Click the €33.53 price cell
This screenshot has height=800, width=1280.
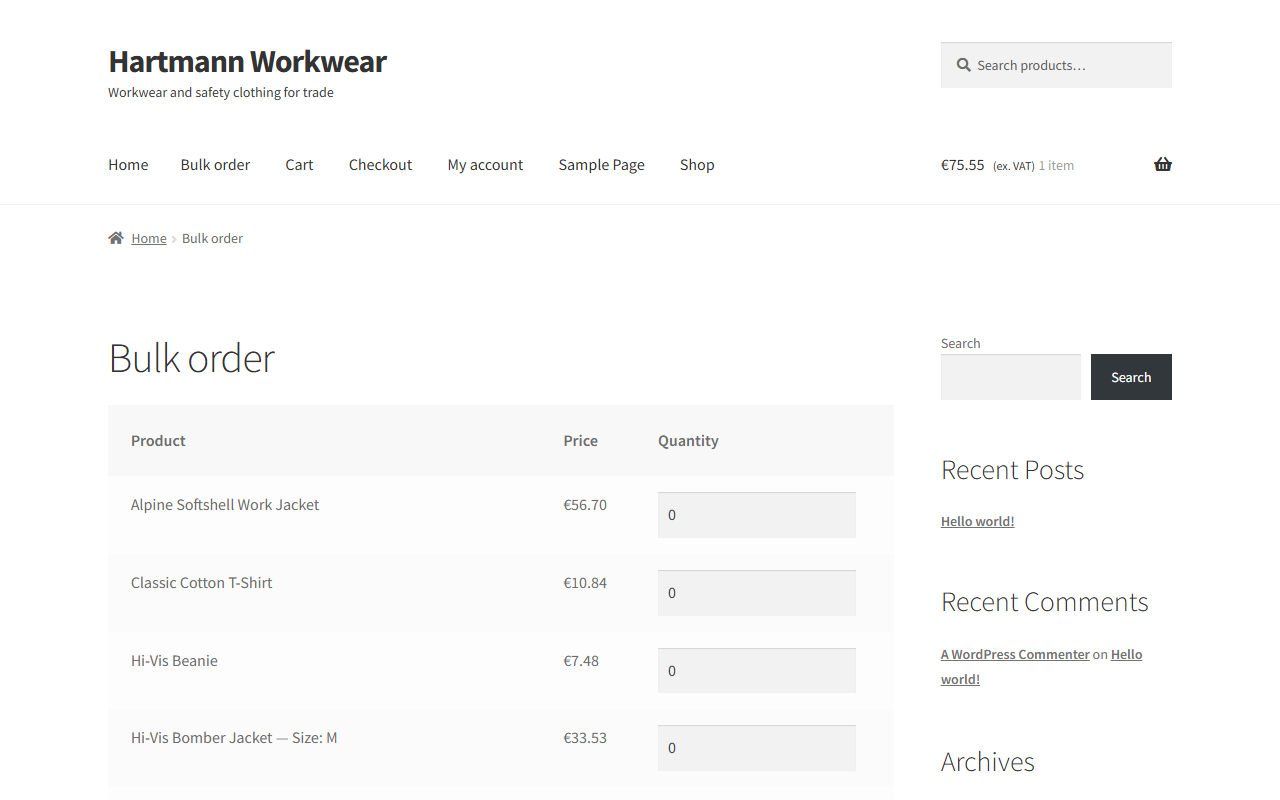[585, 738]
